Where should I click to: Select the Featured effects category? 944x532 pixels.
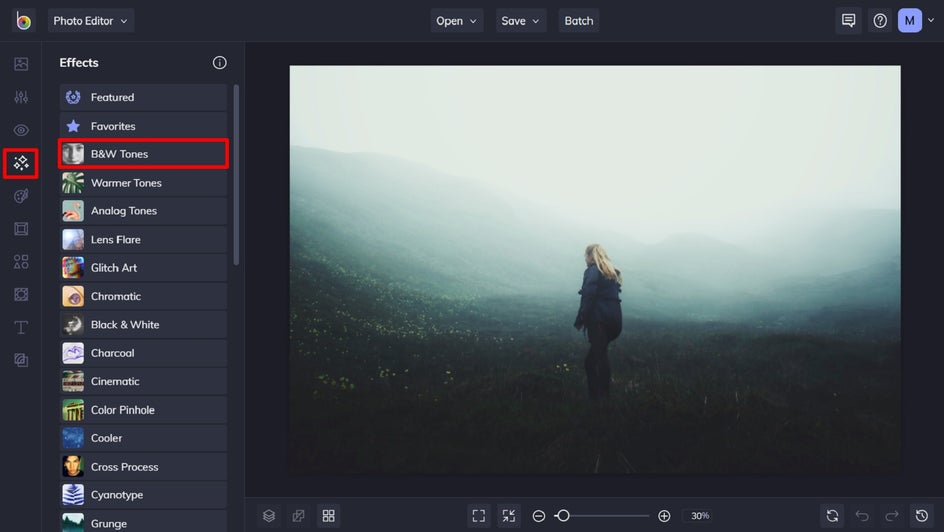tap(143, 97)
